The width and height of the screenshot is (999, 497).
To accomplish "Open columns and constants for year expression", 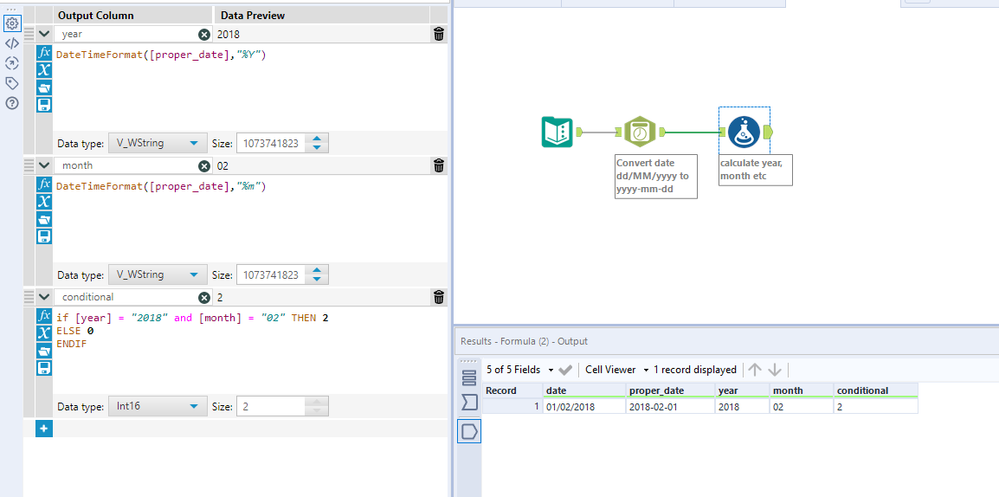I will coord(44,70).
